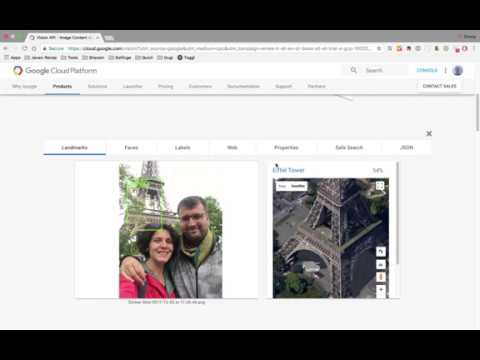480x360 pixels.
Task: Switch to the JSON tab
Action: (x=407, y=148)
